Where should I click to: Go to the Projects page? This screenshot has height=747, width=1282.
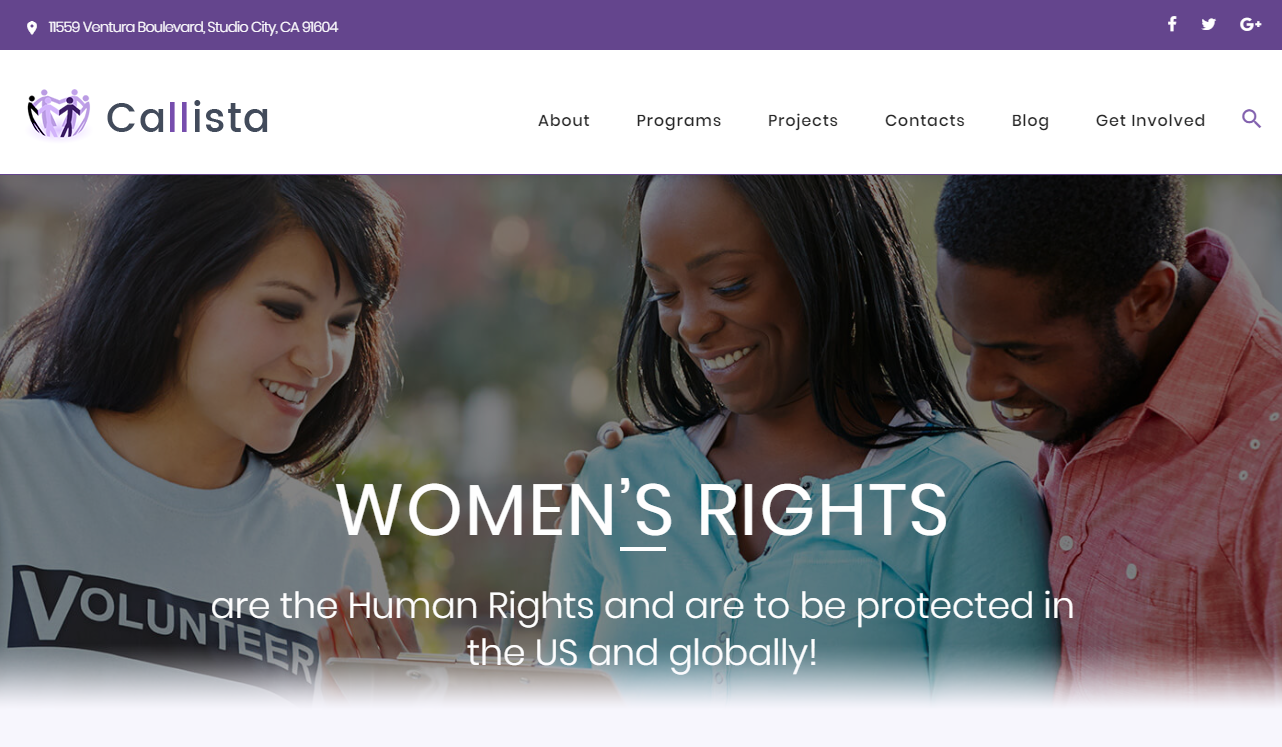pos(803,120)
